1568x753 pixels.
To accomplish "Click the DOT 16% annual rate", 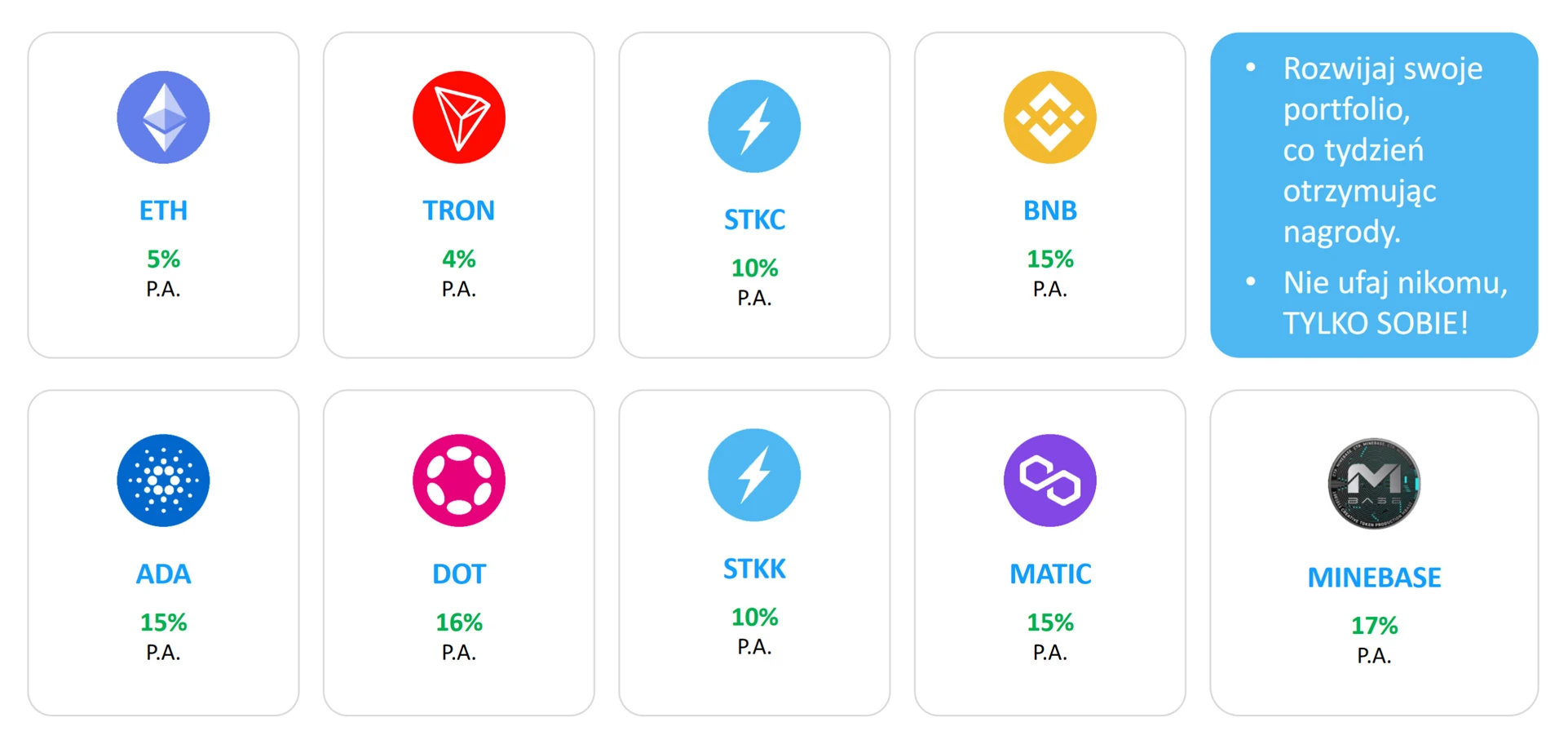I will 459,622.
